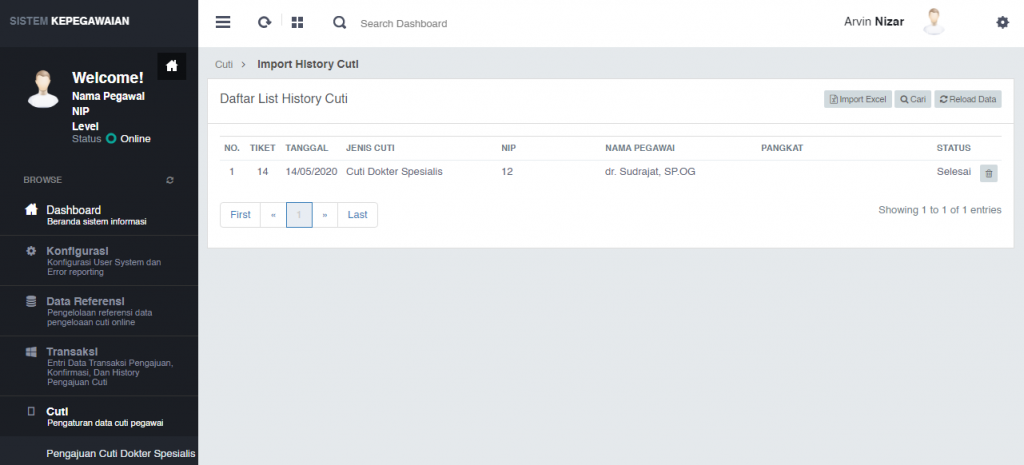Click the Transaksi windows icon
Viewport: 1024px width, 465px height.
[x=31, y=352]
